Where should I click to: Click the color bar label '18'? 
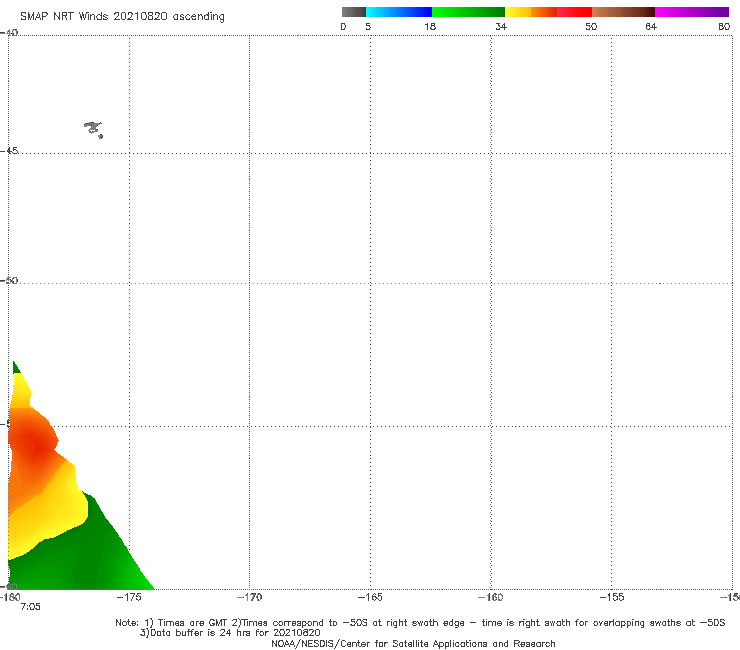pyautogui.click(x=430, y=27)
